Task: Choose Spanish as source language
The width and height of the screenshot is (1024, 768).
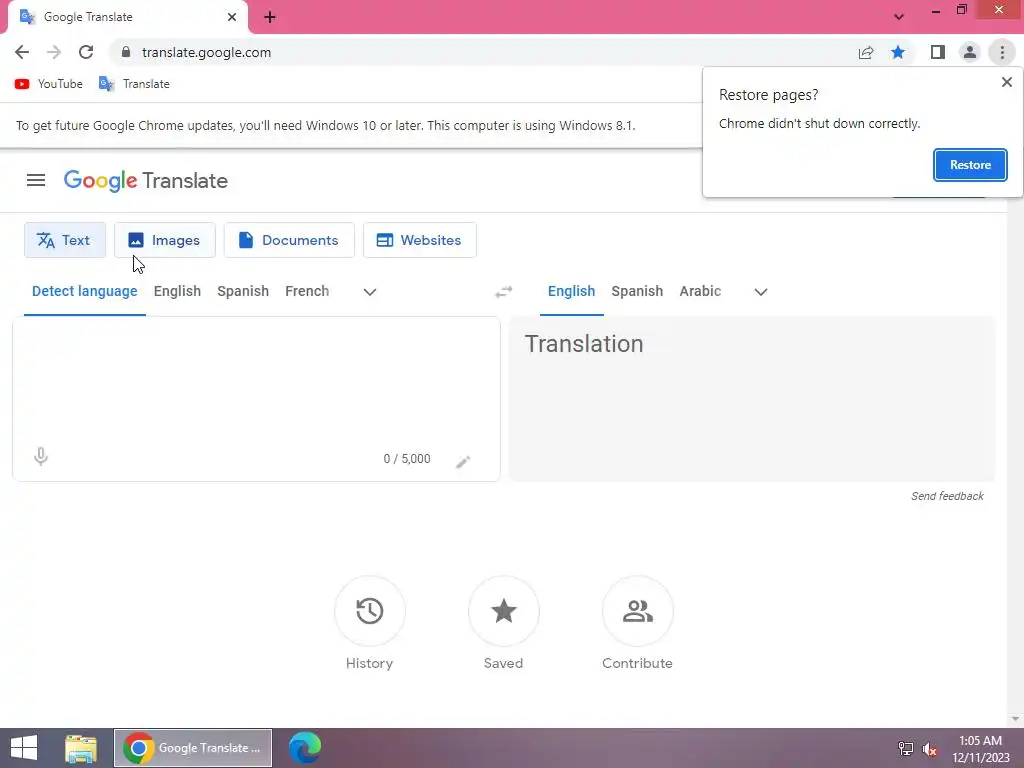Action: [243, 291]
